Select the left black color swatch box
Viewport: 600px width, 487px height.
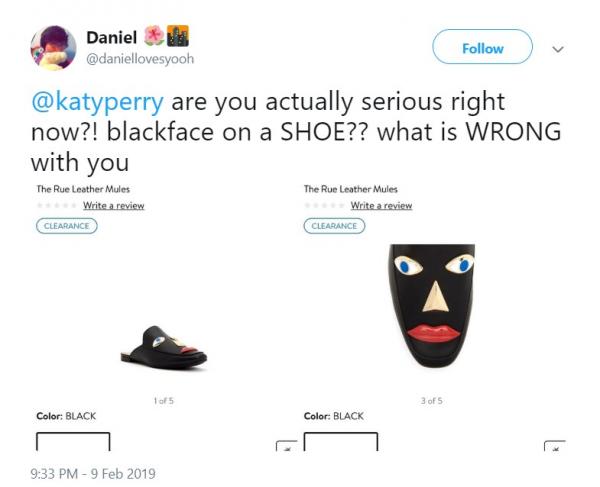tap(73, 441)
